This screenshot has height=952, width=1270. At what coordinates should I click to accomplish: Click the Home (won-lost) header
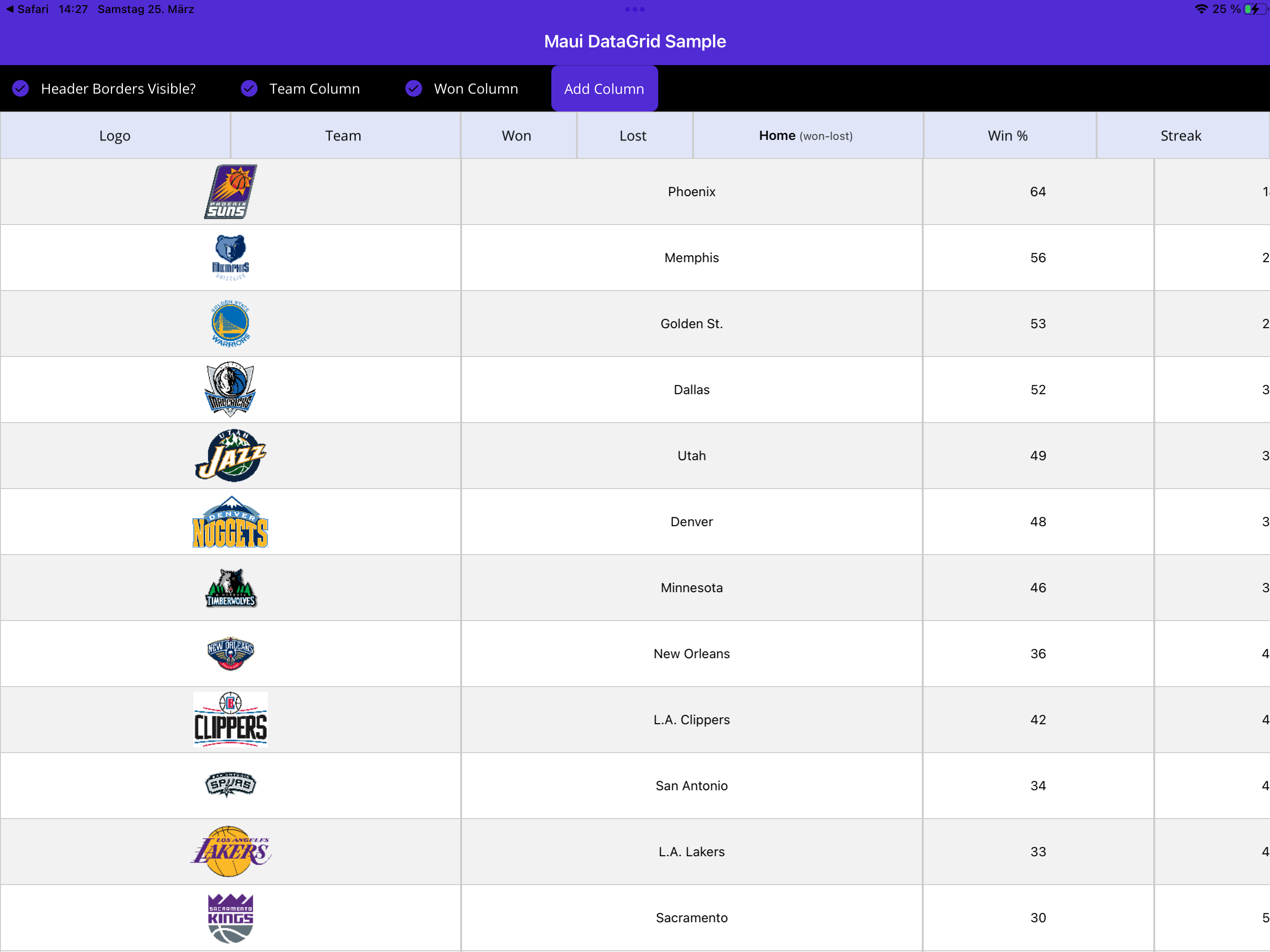(806, 136)
